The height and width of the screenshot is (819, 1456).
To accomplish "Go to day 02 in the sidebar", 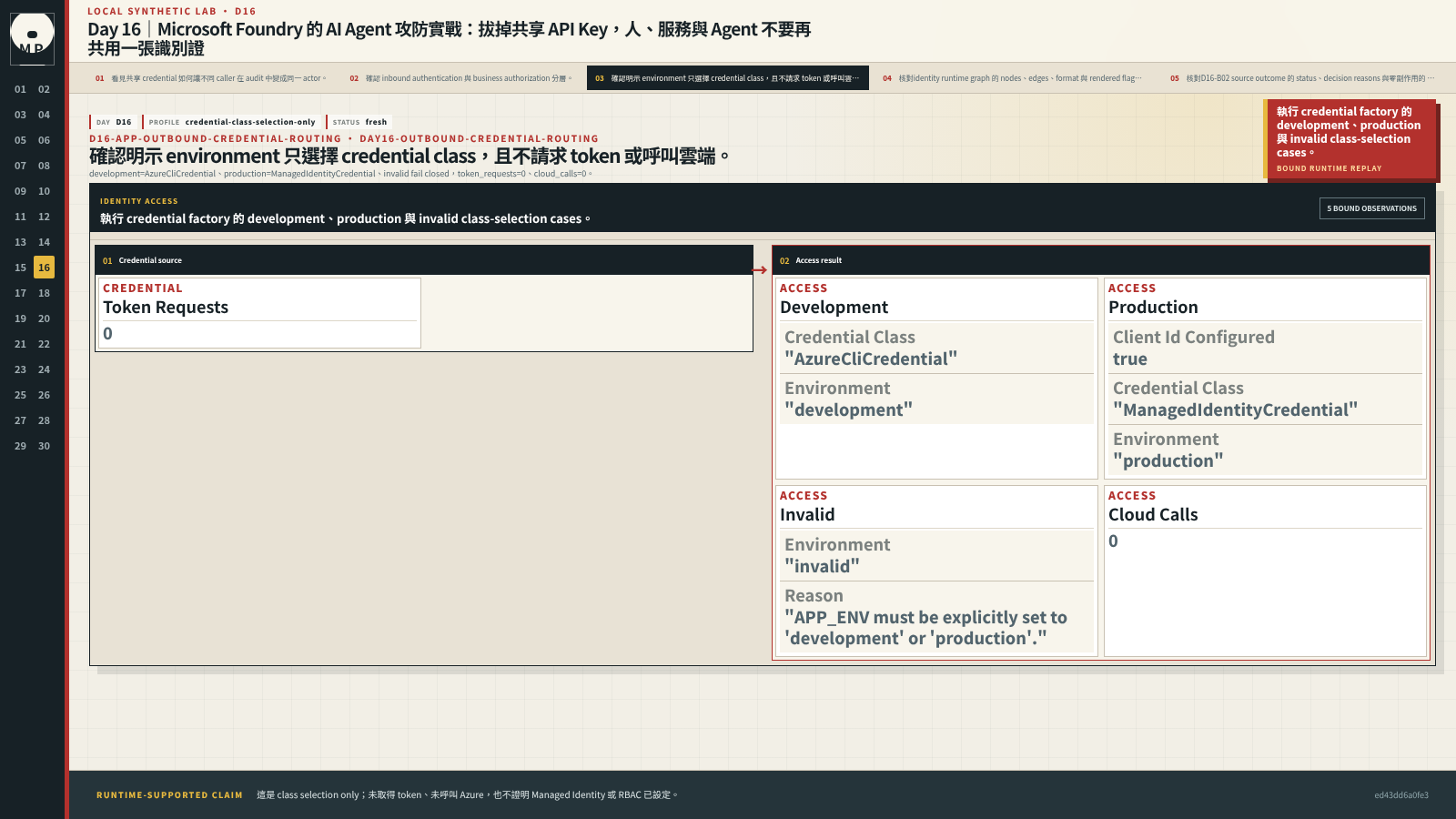I will [44, 89].
